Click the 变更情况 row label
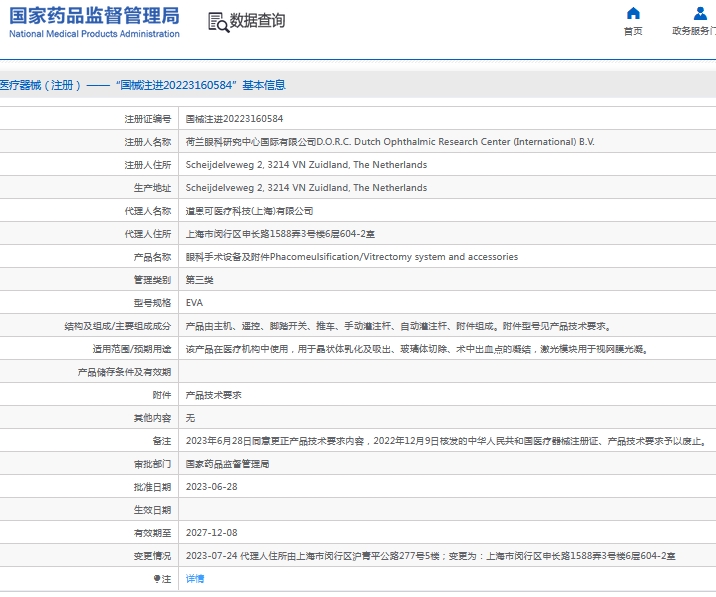Viewport: 716px width, 597px height. pos(152,556)
